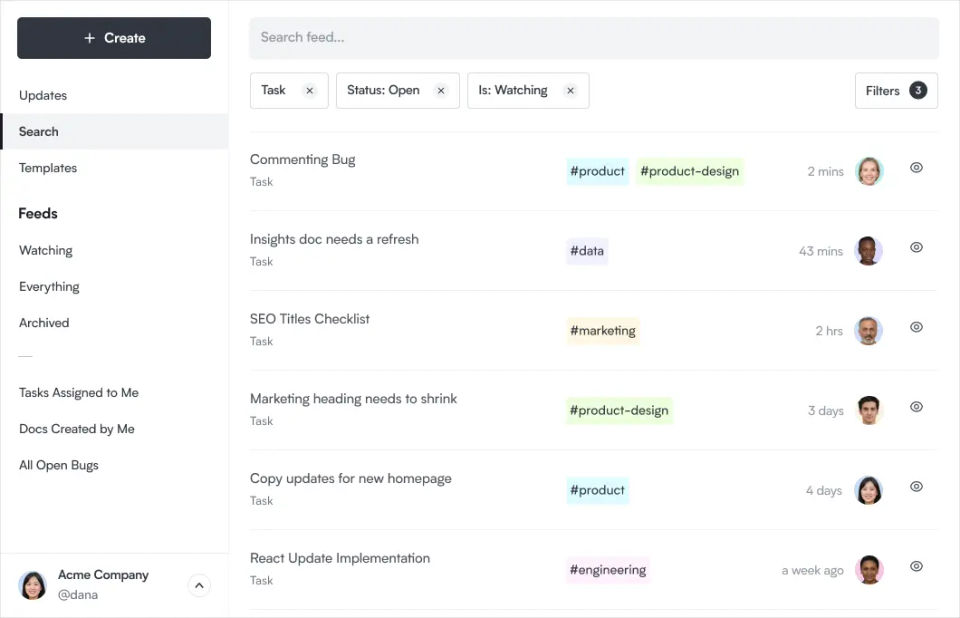Toggle watching on SEO Titles Checklist

(x=916, y=327)
